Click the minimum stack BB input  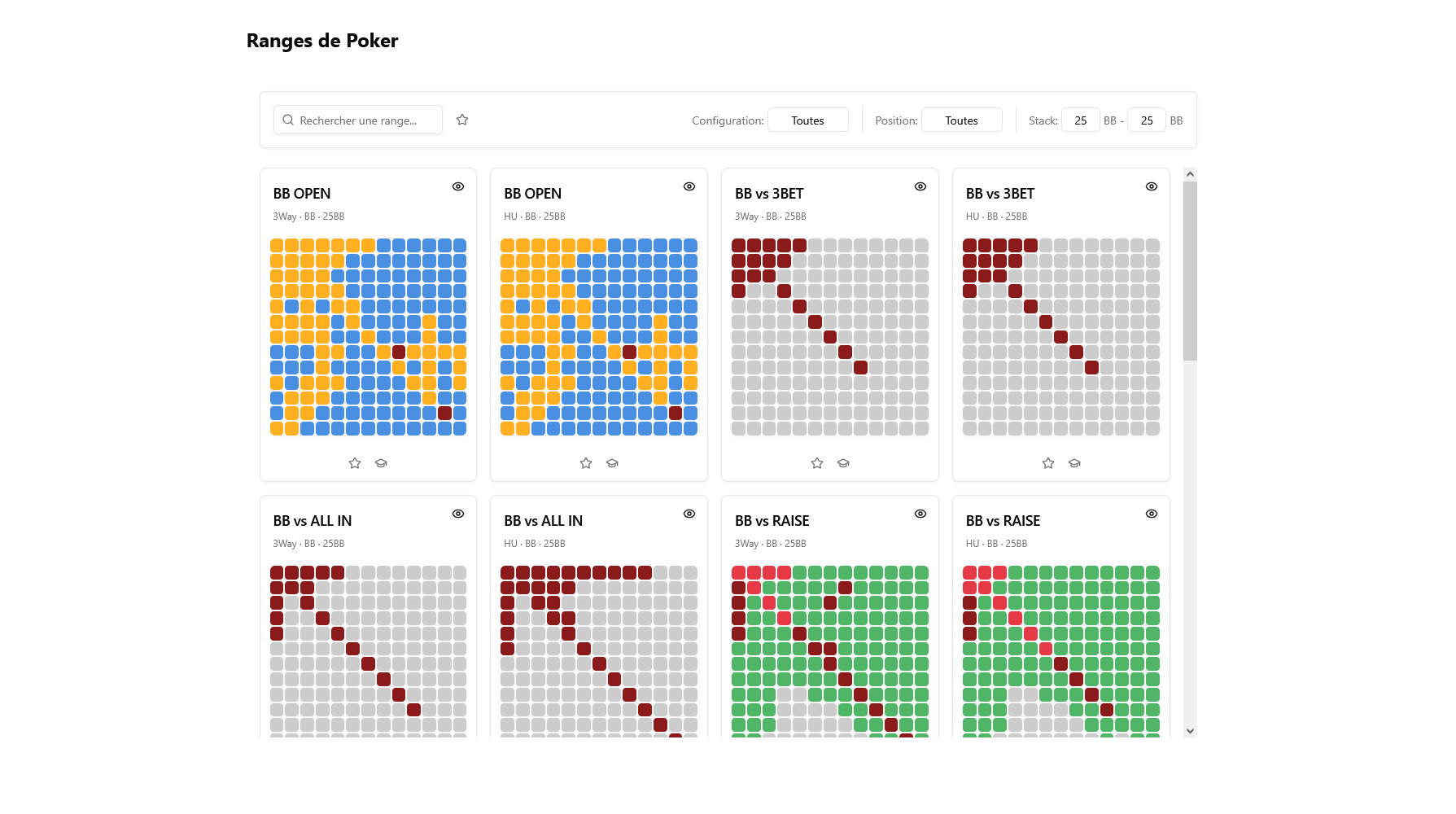tap(1080, 120)
